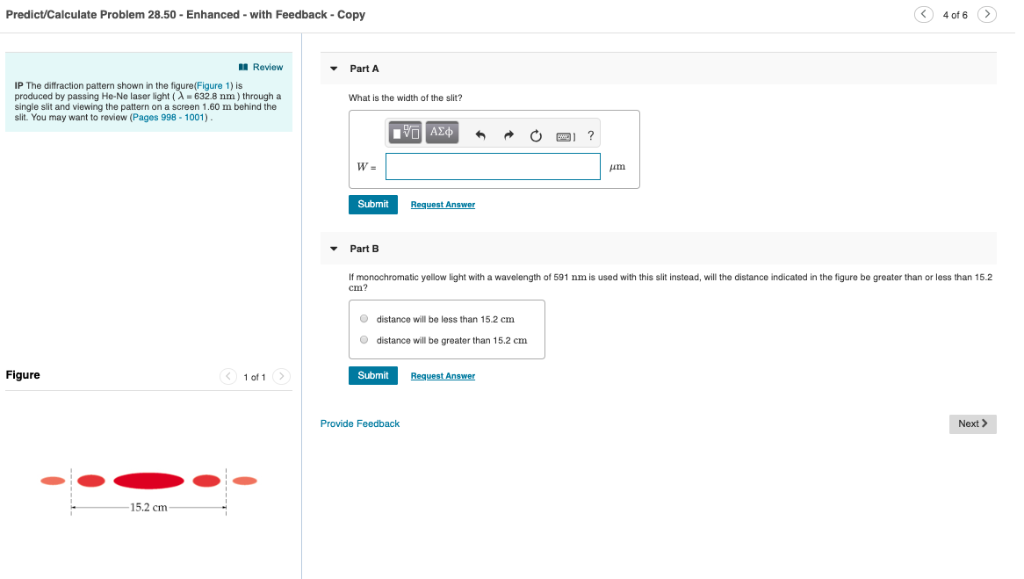1024x579 pixels.
Task: Open the math templates icon in equation toolbar
Action: pyautogui.click(x=405, y=132)
